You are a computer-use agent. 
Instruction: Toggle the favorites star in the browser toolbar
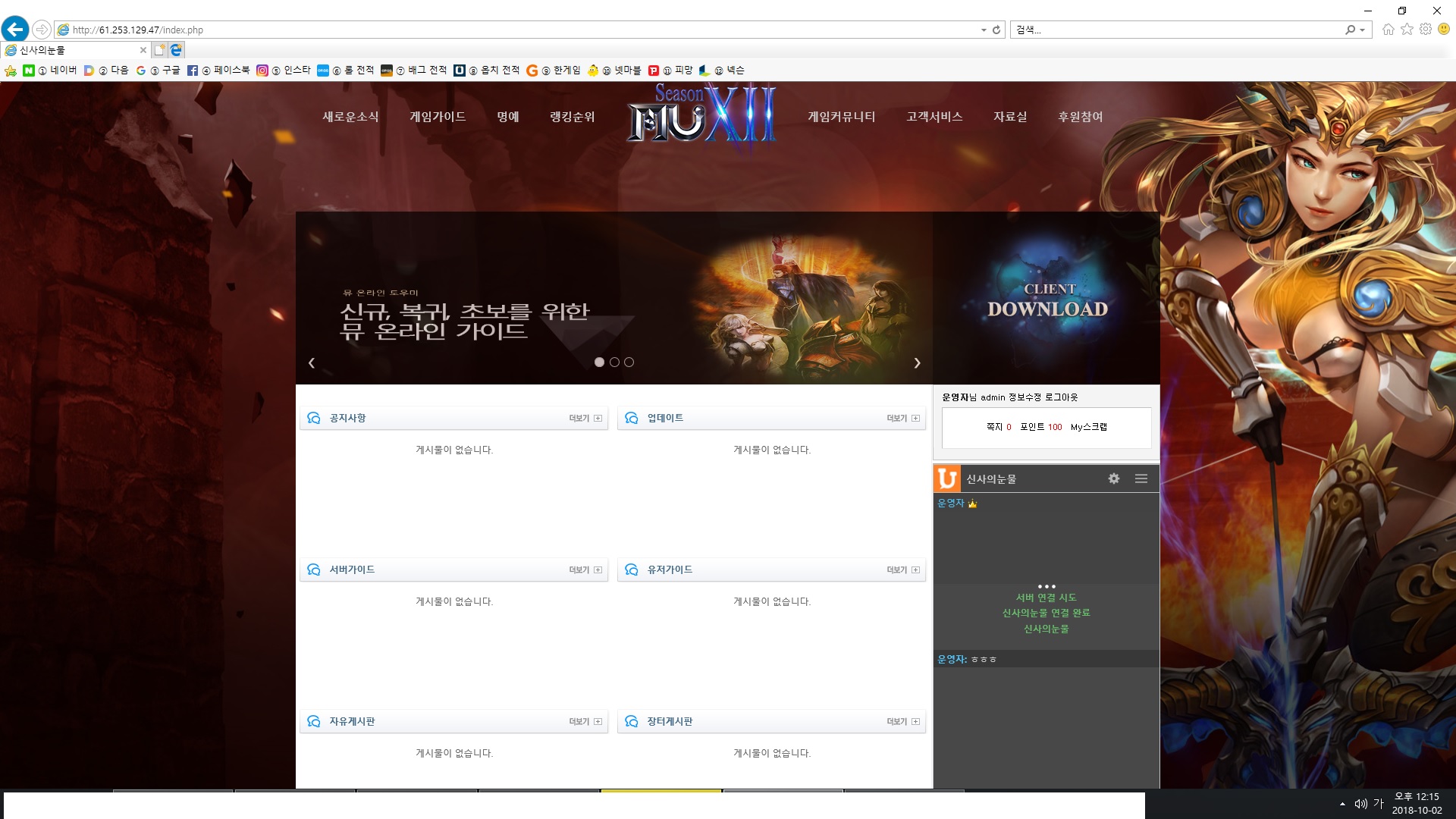1407,30
